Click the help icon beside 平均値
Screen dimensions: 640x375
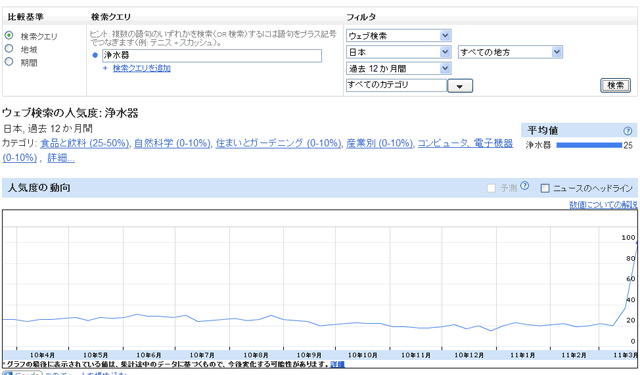[627, 131]
